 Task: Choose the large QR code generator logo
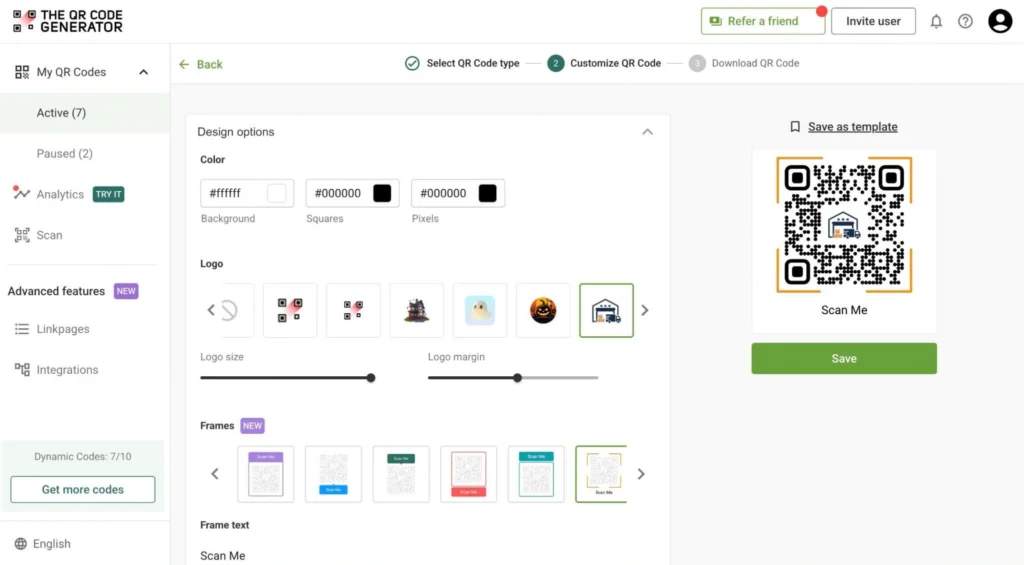pos(289,310)
